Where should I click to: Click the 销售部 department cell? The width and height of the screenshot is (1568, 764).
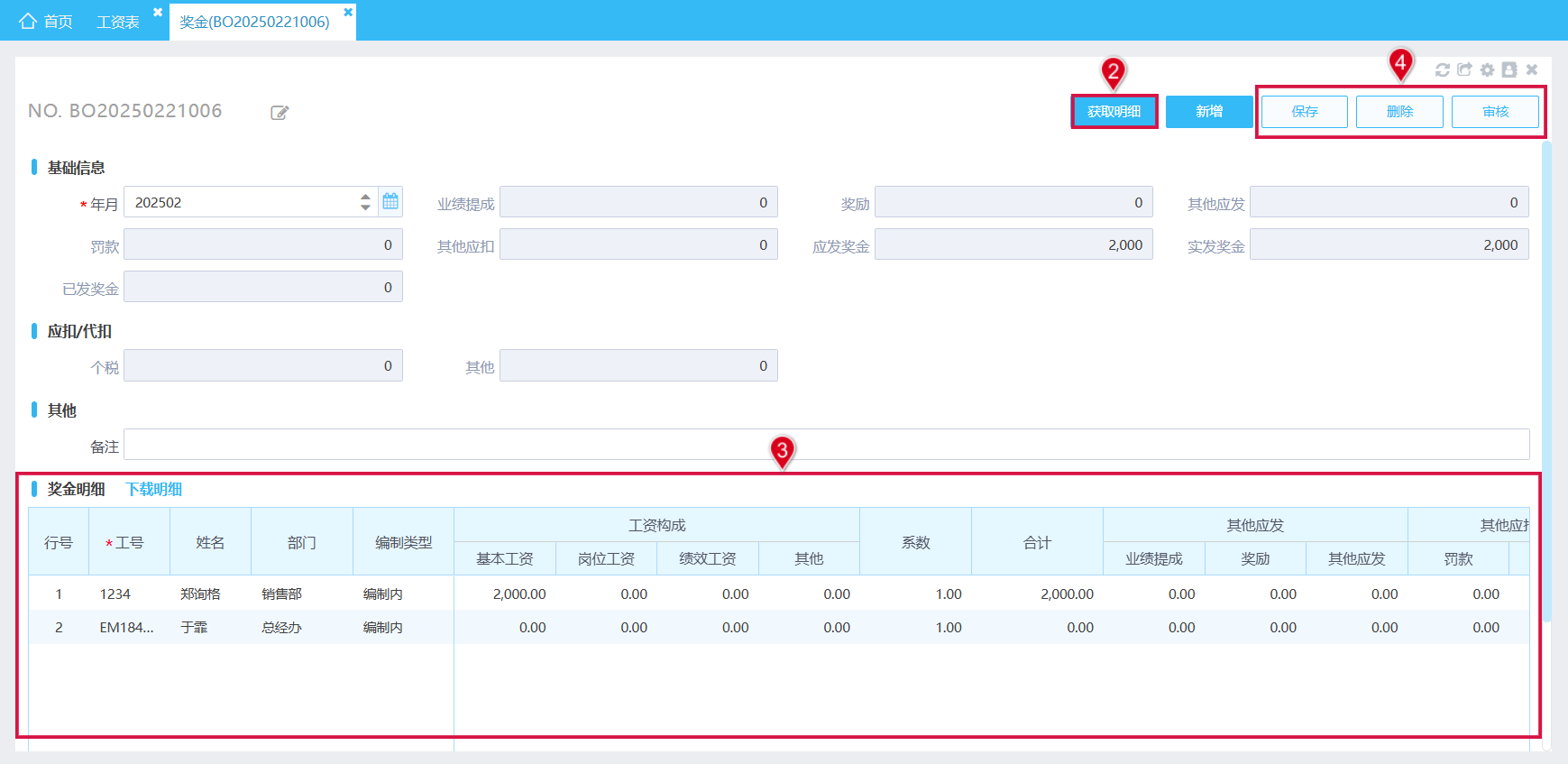tap(301, 594)
